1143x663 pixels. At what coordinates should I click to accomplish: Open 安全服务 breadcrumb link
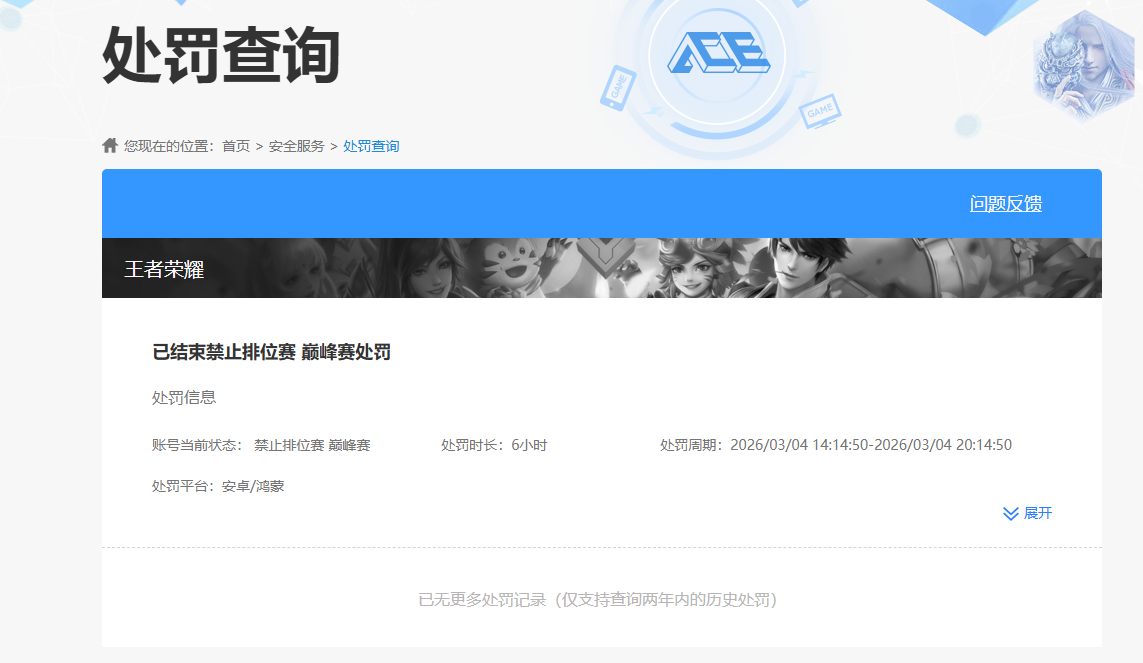click(x=297, y=146)
